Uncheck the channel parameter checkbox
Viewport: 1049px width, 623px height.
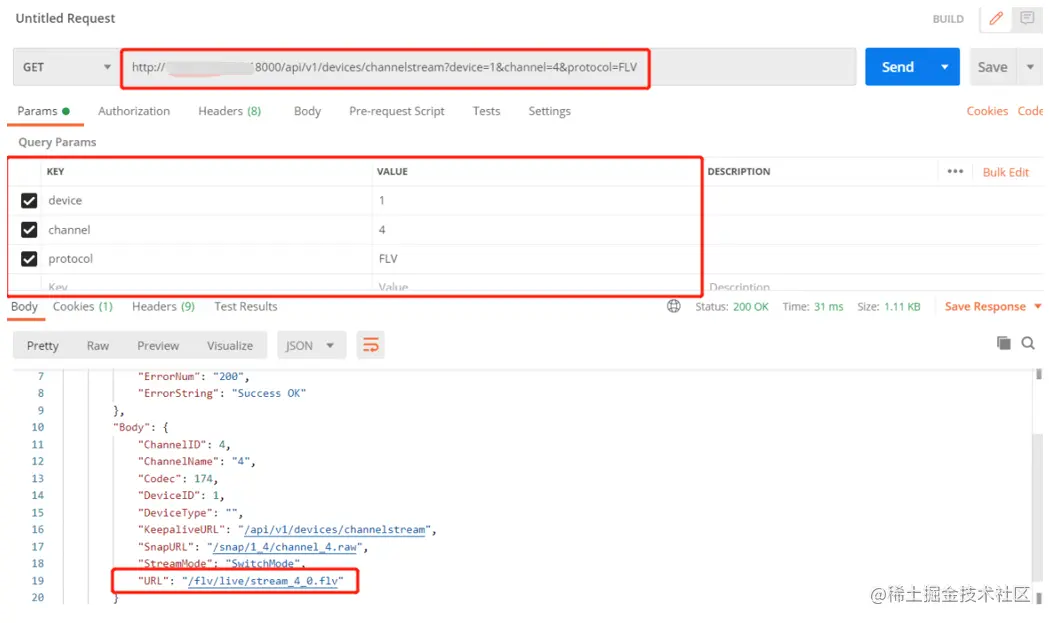click(29, 230)
